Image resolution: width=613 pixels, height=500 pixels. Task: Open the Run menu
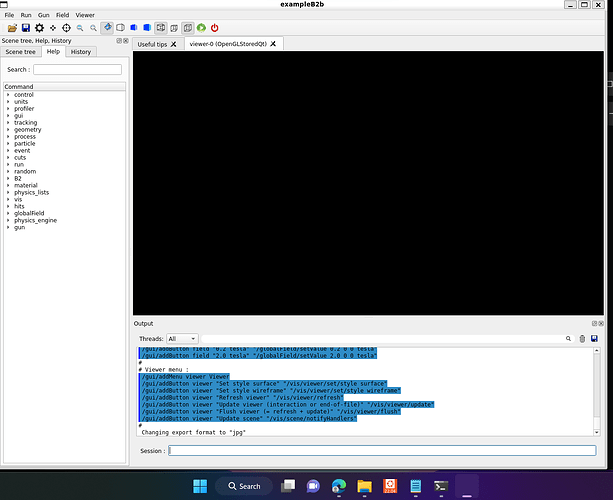click(26, 15)
